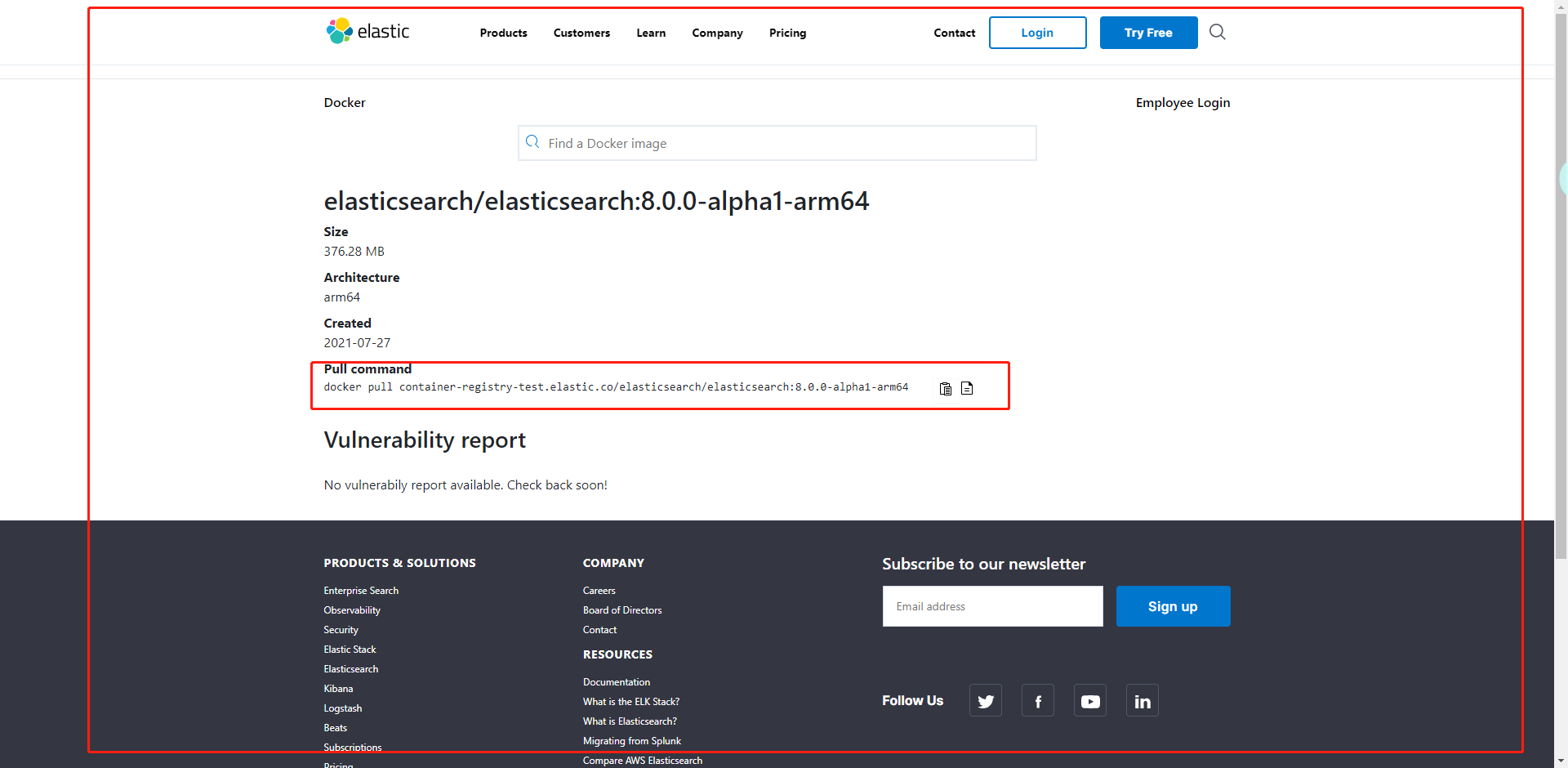Copy the docker pull command to clipboard
This screenshot has width=1568, height=768.
[945, 388]
